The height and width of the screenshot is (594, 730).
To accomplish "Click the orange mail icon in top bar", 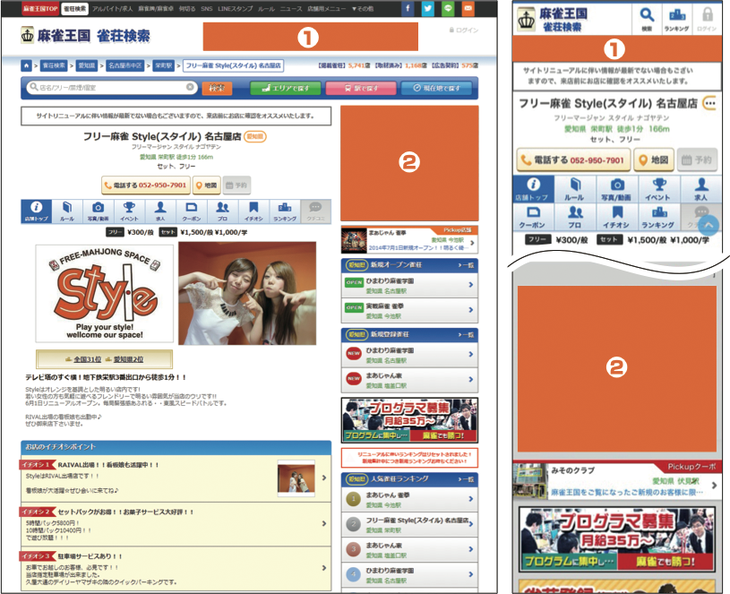I will [x=468, y=8].
